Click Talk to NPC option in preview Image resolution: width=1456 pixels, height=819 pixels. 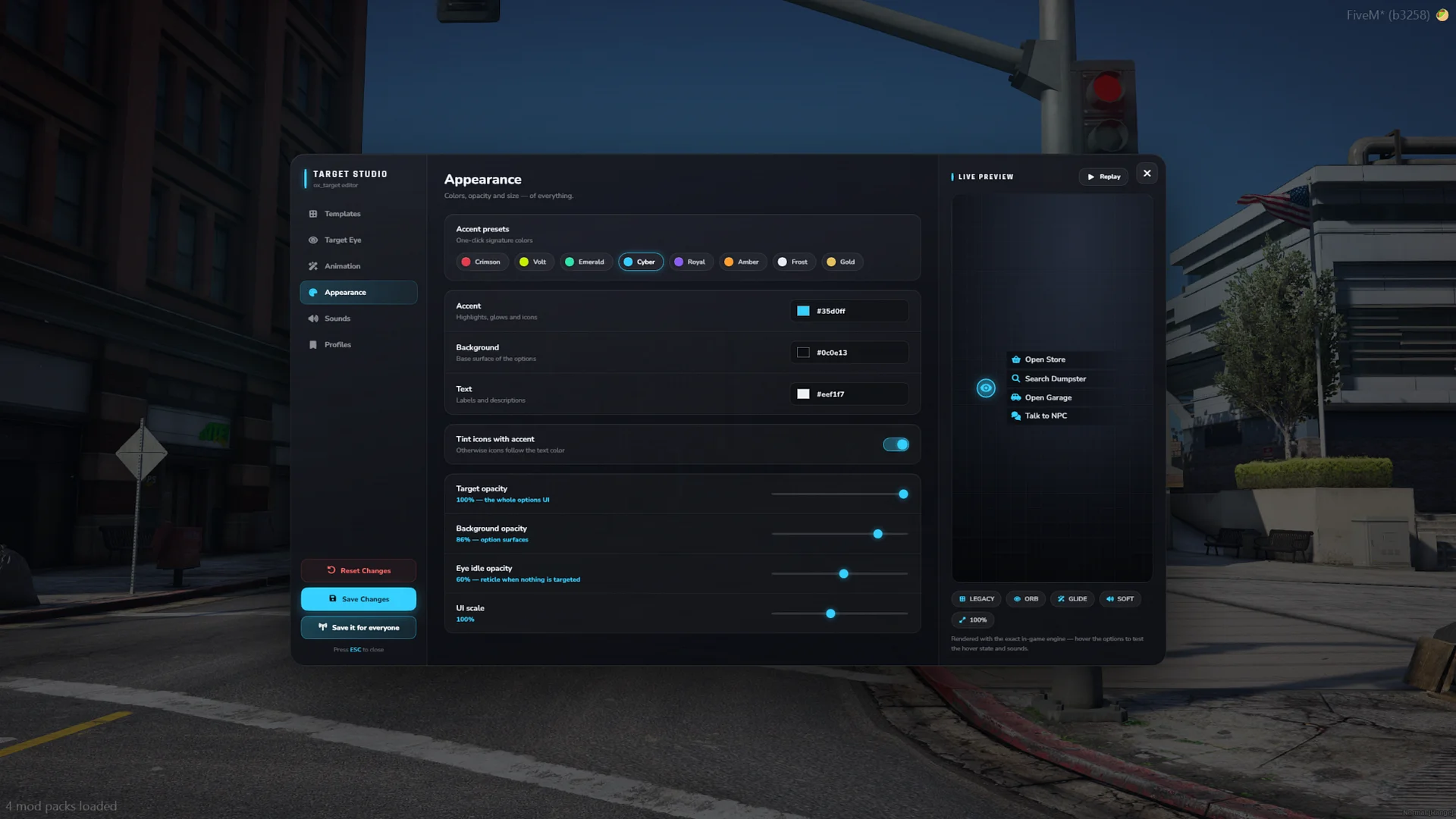(x=1062, y=416)
